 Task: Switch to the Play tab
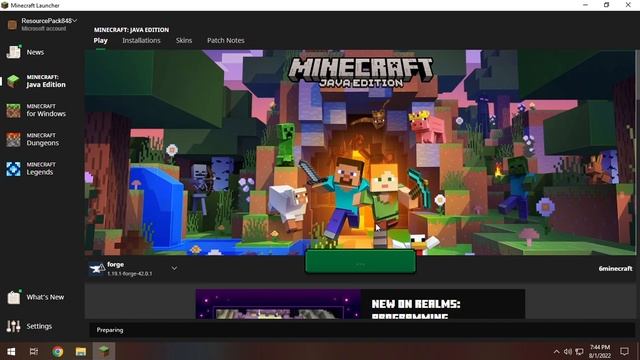(100, 40)
